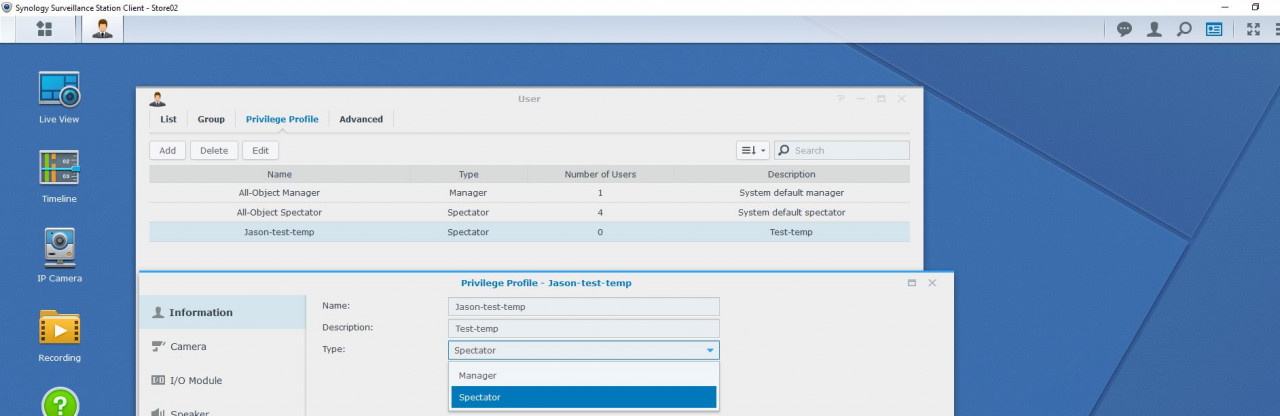Image resolution: width=1280 pixels, height=416 pixels.
Task: Click the Add button
Action: click(167, 151)
